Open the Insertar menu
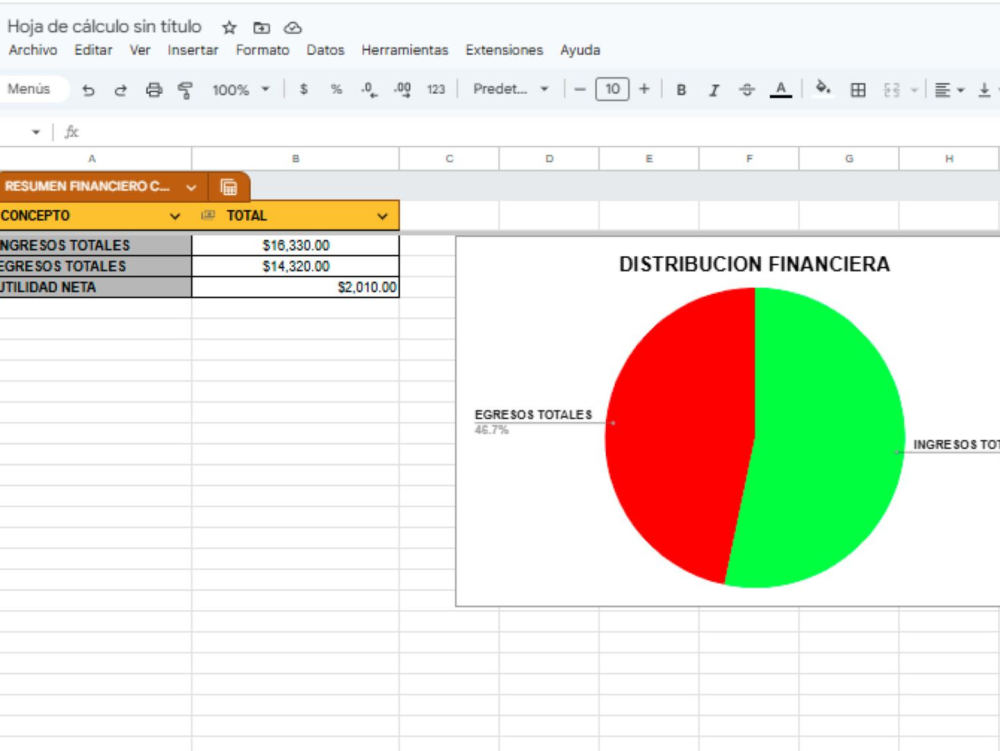 click(193, 50)
